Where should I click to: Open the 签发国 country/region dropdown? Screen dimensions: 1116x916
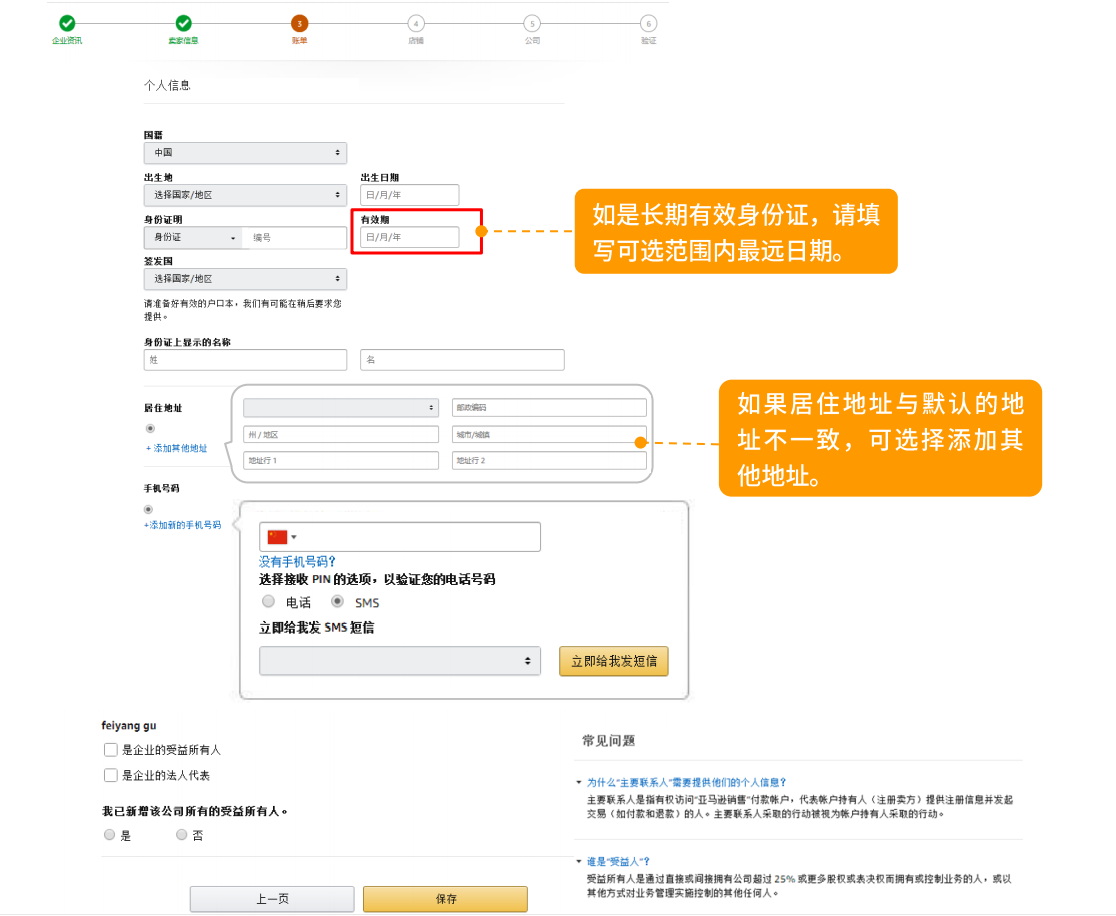[x=245, y=278]
